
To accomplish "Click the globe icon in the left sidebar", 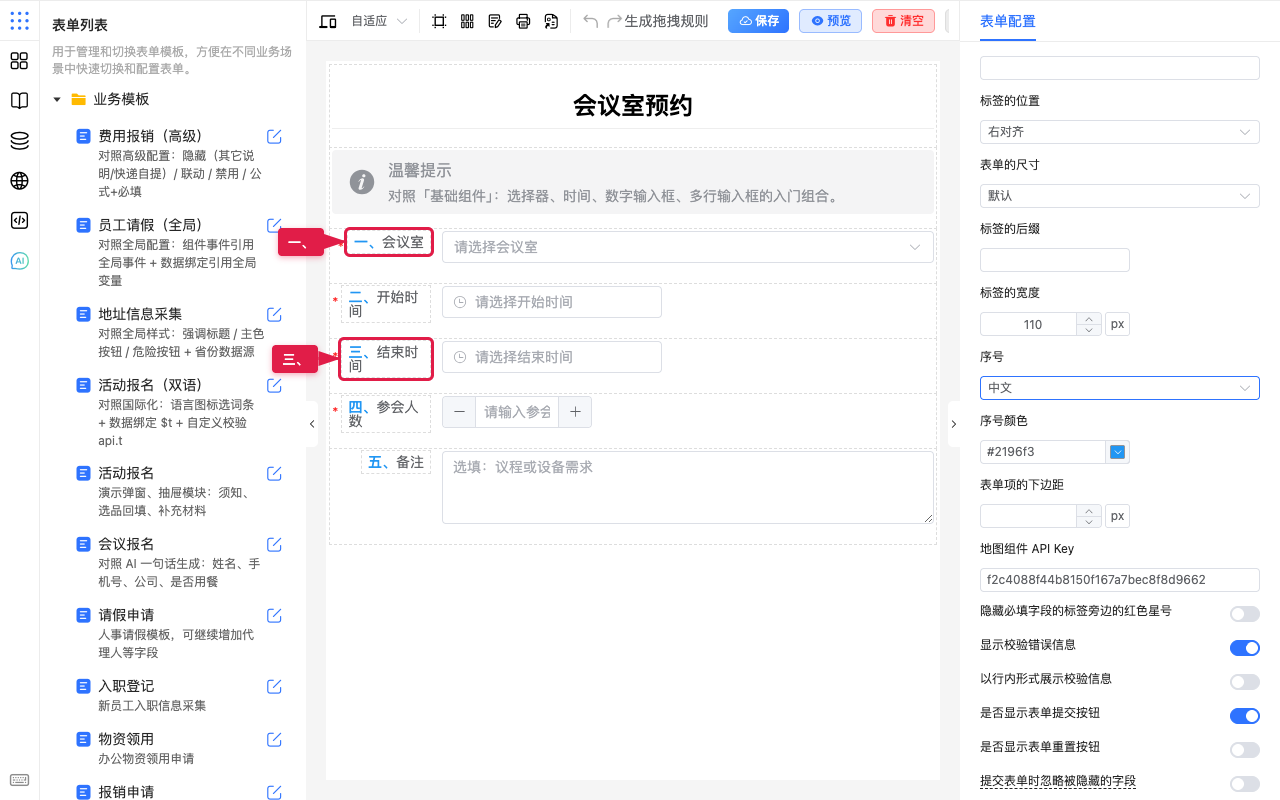I will (19, 181).
